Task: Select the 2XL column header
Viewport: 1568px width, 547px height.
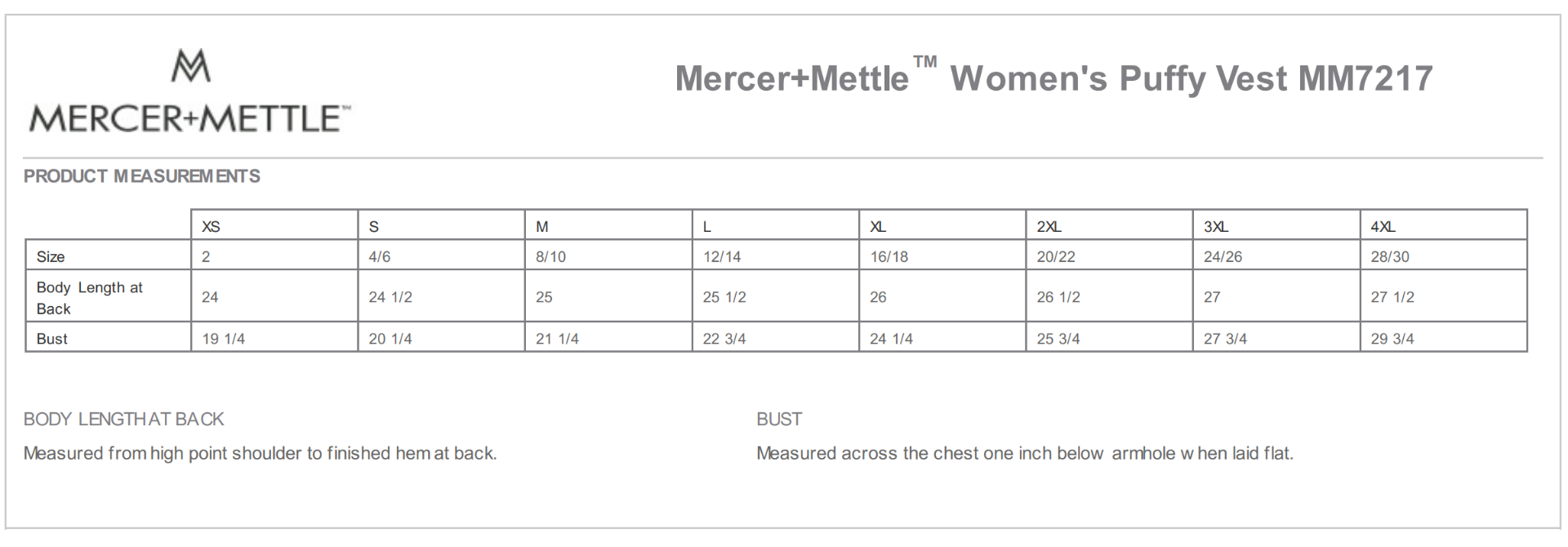Action: 1049,227
